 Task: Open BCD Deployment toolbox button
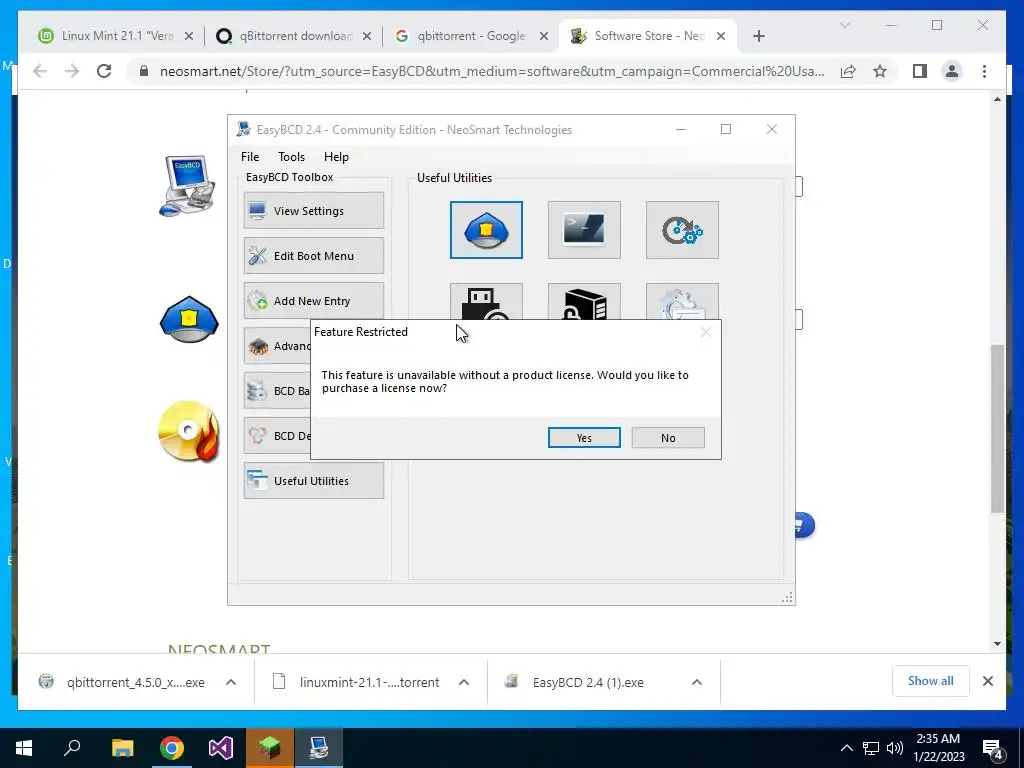(x=278, y=436)
